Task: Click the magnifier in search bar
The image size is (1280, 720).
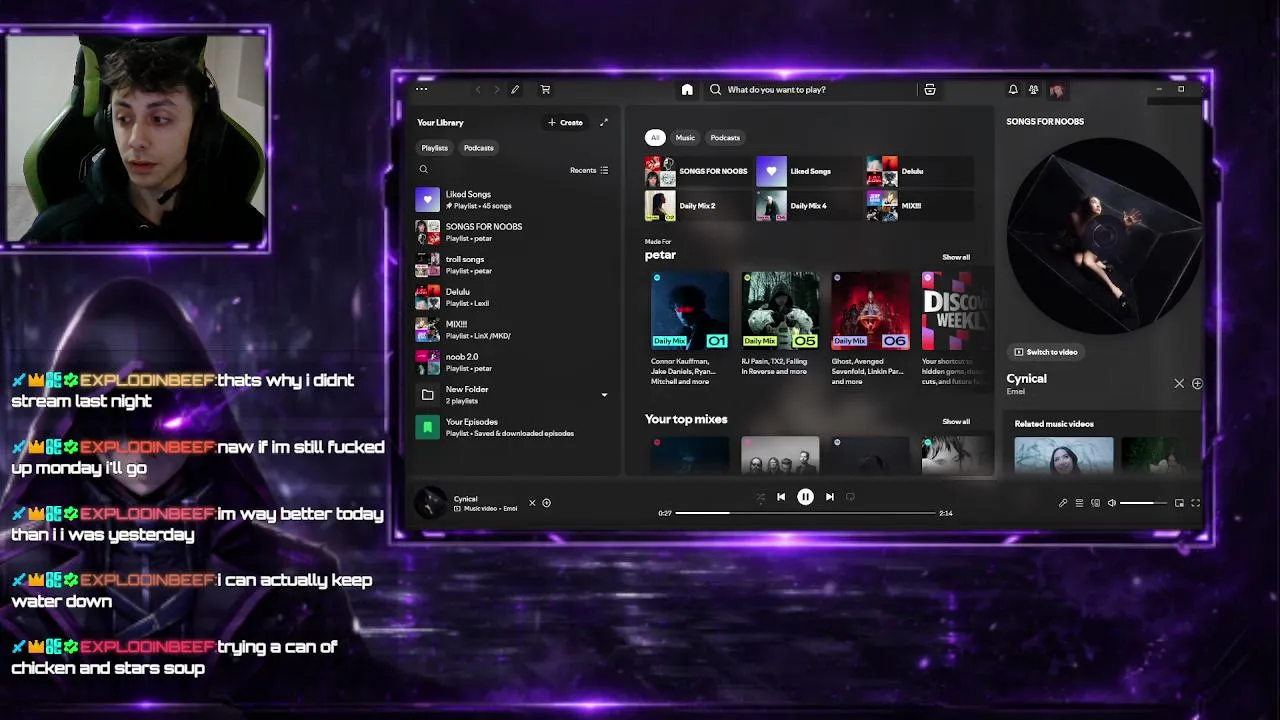Action: [x=715, y=90]
